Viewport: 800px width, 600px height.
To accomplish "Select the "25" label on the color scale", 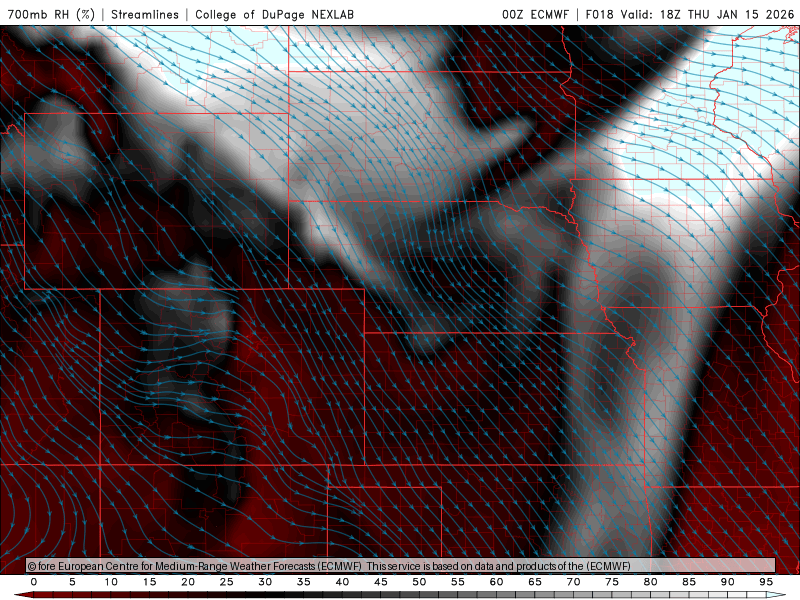I will [x=227, y=582].
